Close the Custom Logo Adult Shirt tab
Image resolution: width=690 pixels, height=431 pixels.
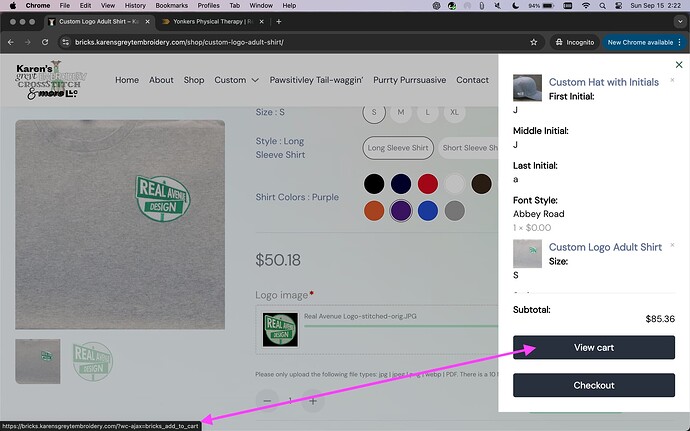pyautogui.click(x=147, y=22)
